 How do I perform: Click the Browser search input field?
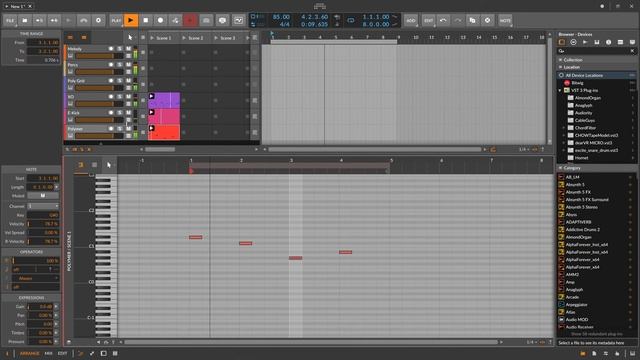pyautogui.click(x=596, y=51)
